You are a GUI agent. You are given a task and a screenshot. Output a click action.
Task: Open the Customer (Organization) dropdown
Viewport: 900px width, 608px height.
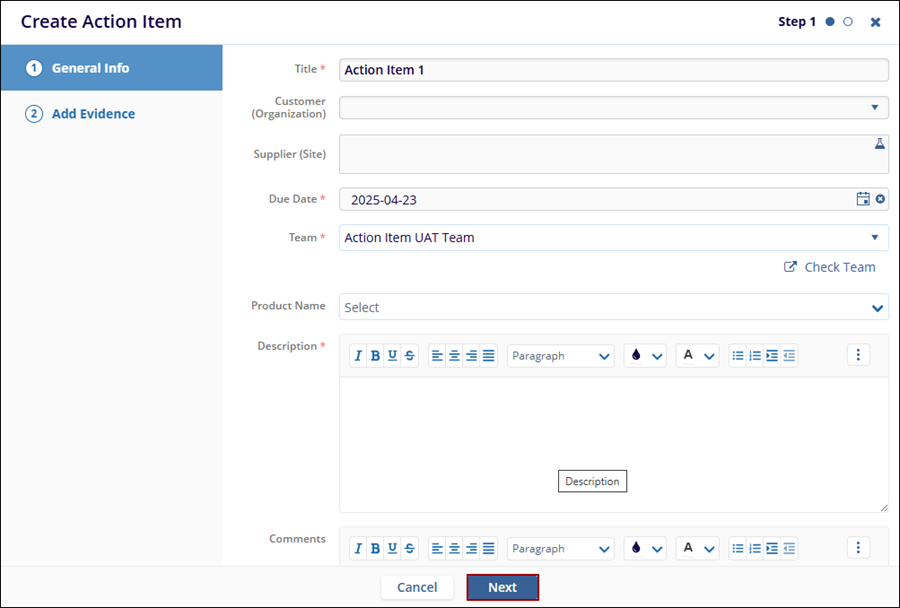pos(874,107)
